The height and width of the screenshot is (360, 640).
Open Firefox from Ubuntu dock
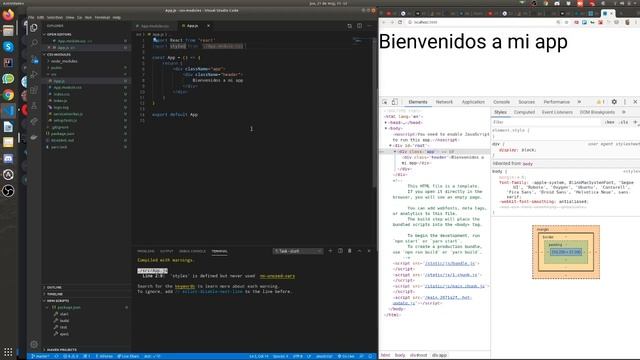pos(8,15)
